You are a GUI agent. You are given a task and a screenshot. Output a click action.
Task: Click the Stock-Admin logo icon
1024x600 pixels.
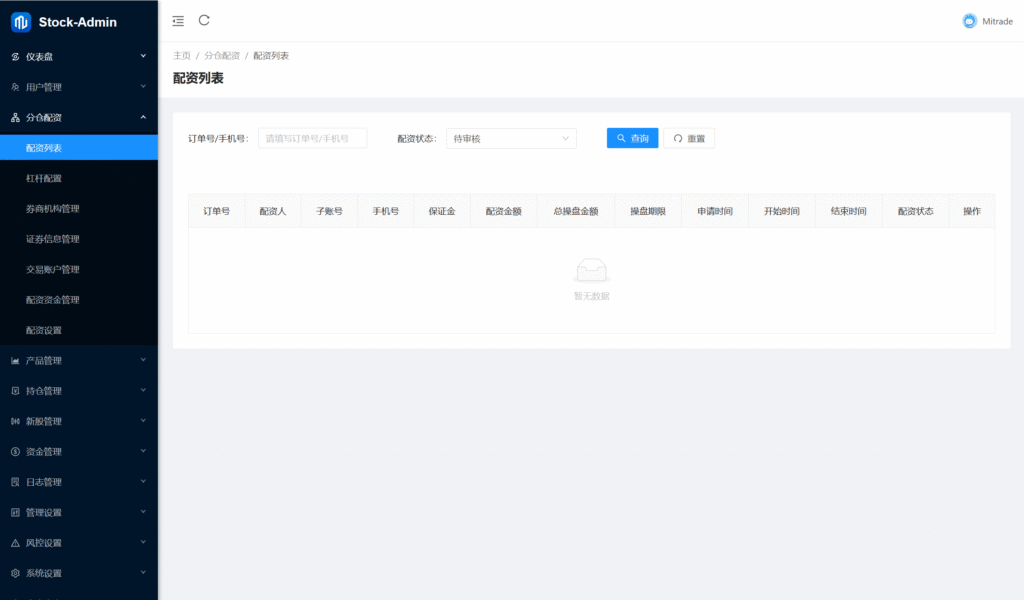[21, 22]
